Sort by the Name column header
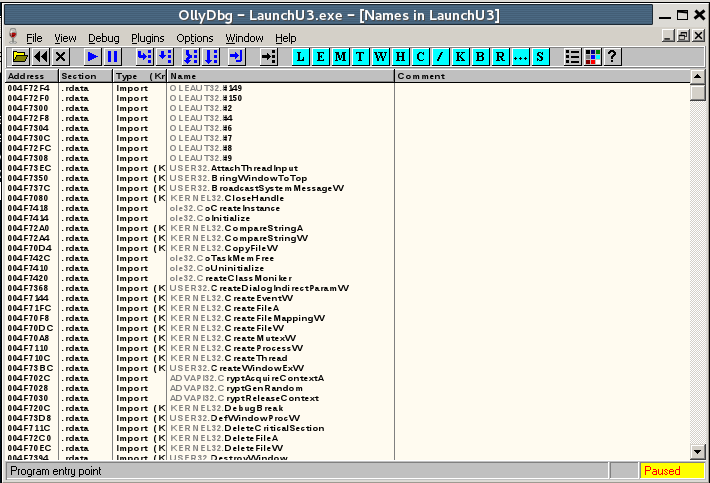710x483 pixels. coord(281,76)
